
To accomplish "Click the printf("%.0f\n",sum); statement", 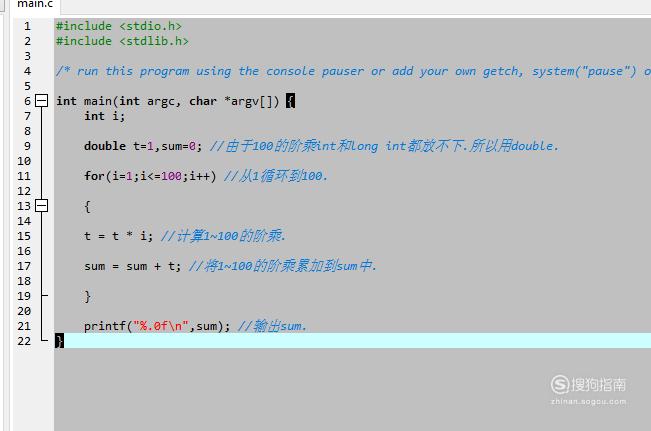I will pyautogui.click(x=157, y=326).
